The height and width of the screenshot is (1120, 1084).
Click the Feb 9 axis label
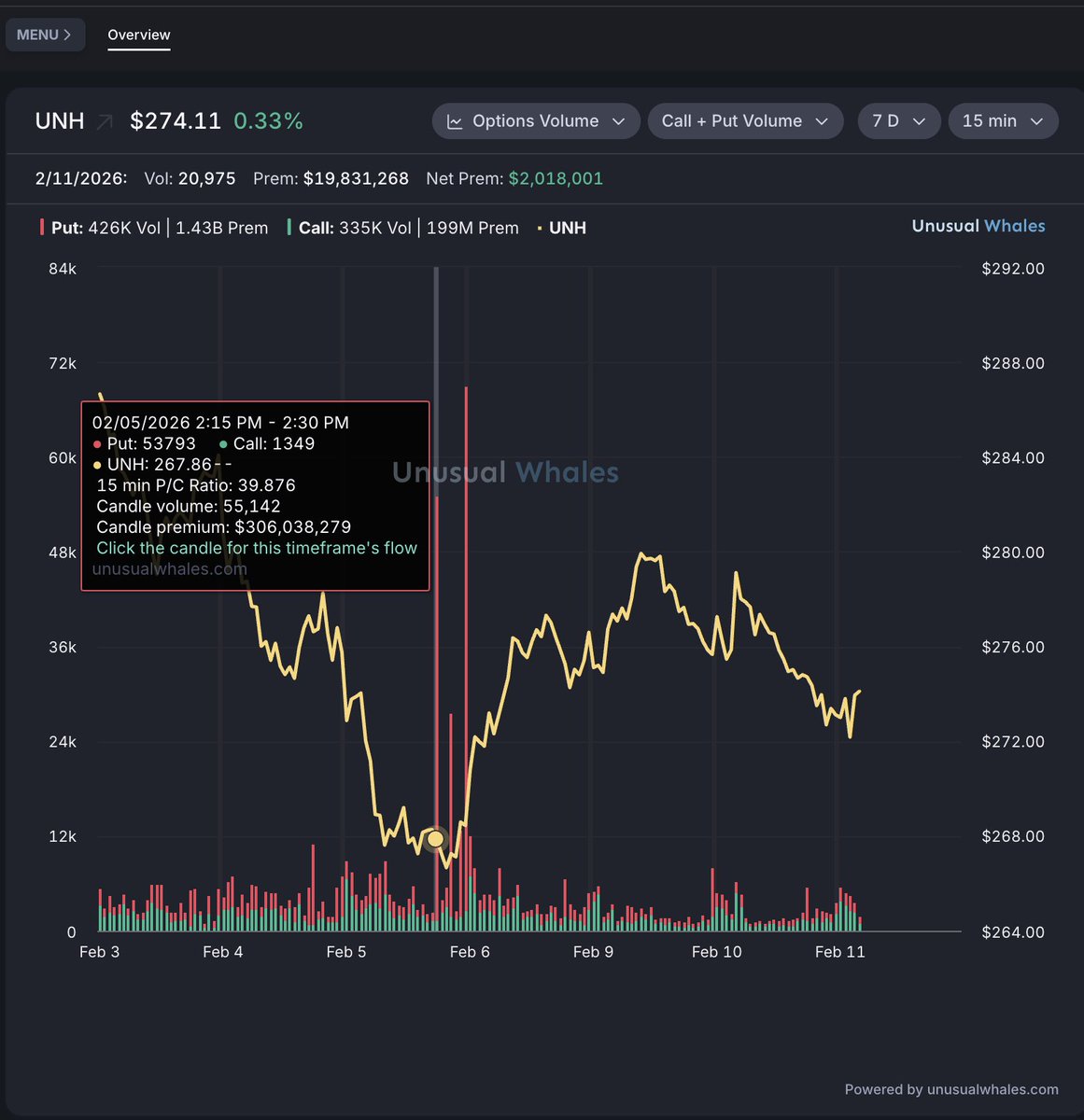593,952
